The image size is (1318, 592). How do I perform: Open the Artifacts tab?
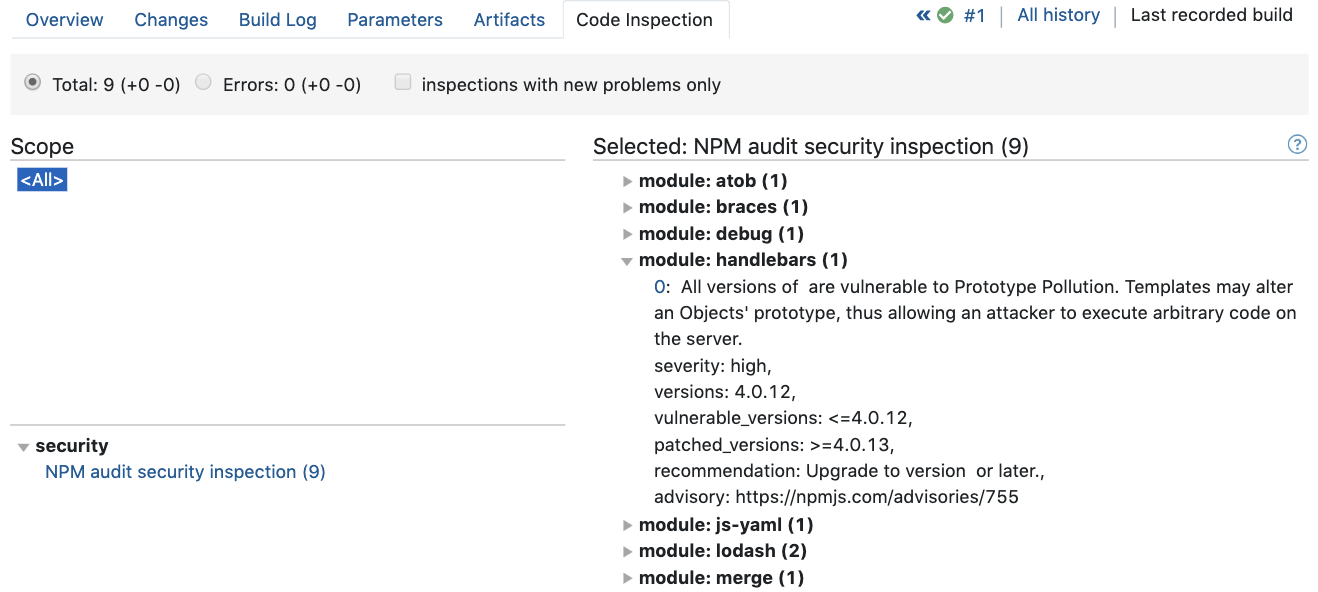point(509,20)
